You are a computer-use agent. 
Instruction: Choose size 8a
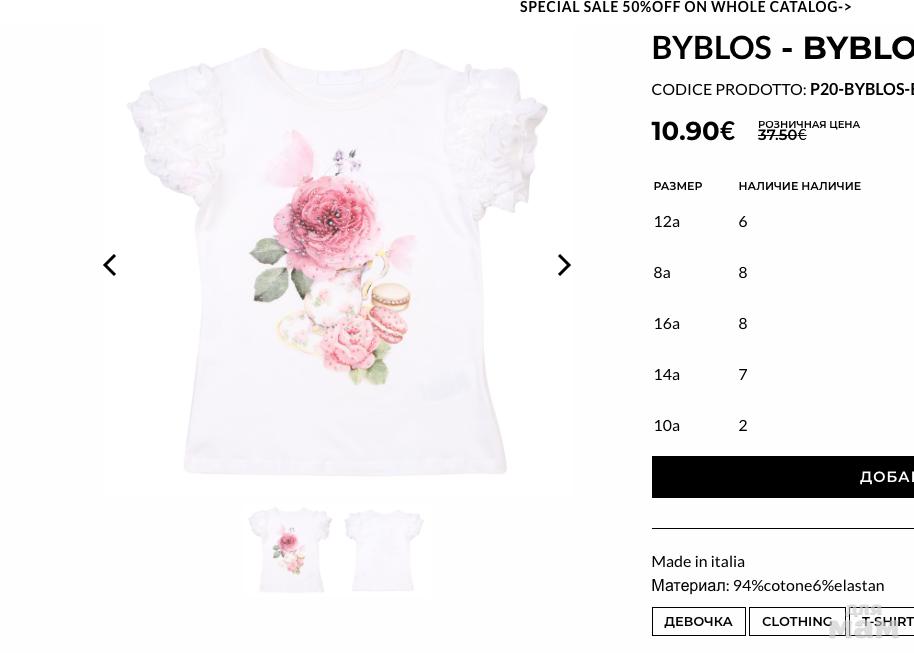coord(662,272)
